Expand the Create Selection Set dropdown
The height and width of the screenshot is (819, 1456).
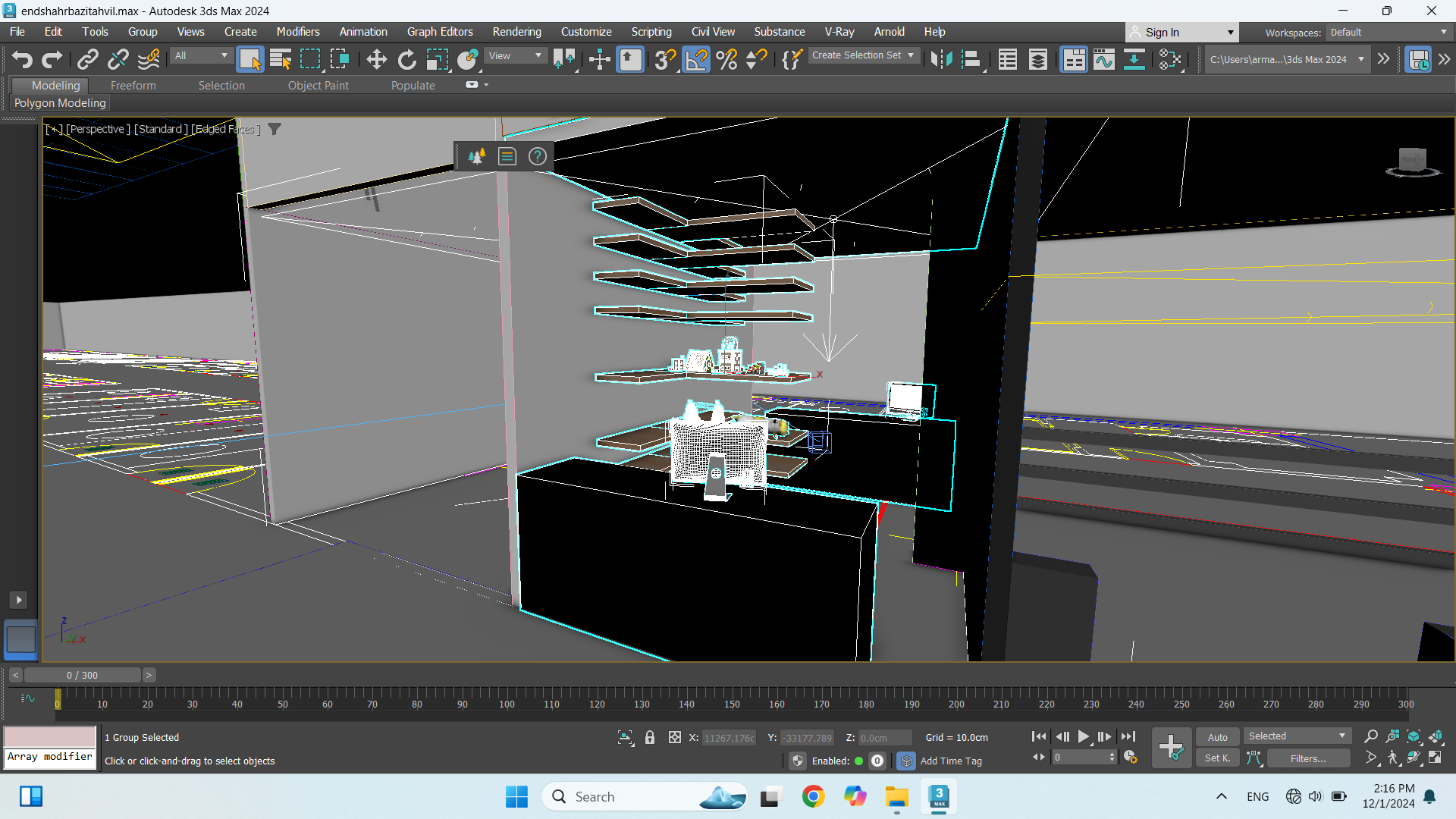(x=911, y=55)
